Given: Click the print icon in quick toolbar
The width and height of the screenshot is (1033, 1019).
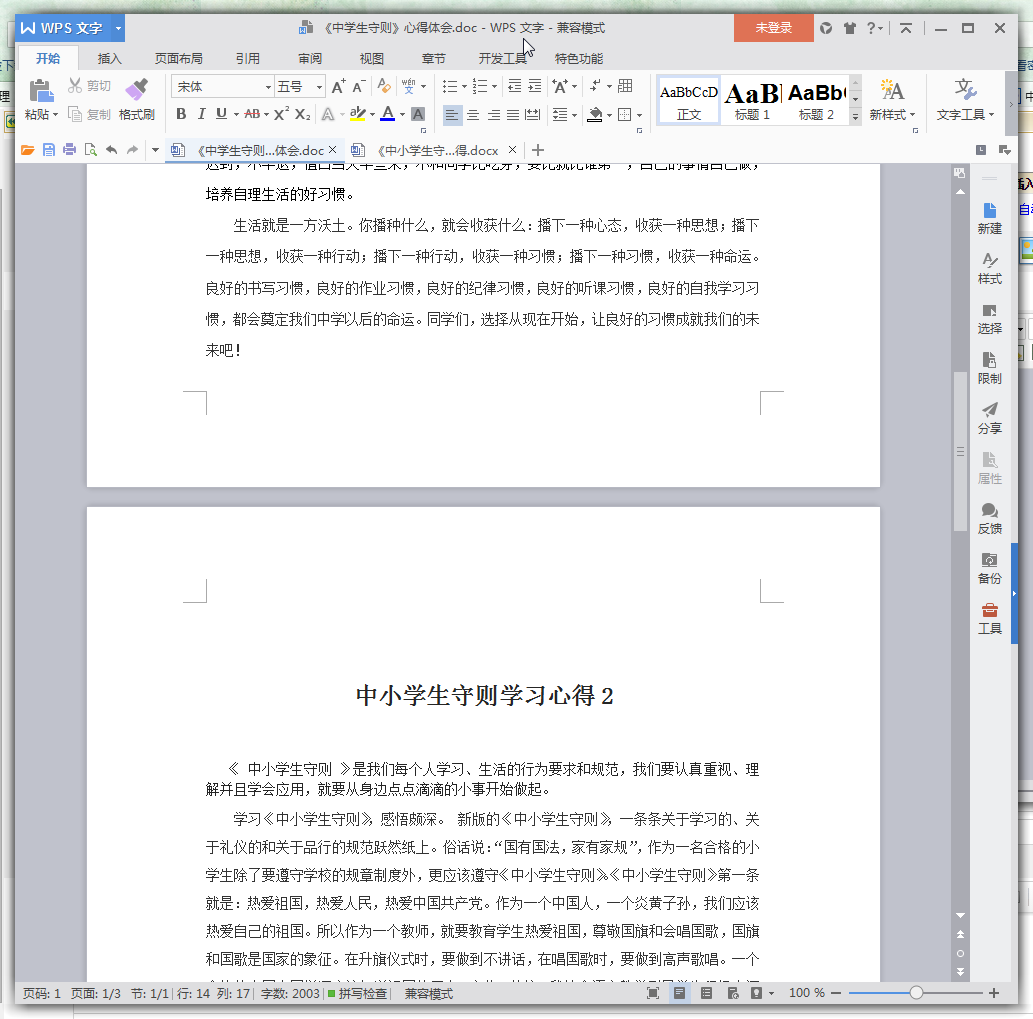Looking at the screenshot, I should click(69, 150).
